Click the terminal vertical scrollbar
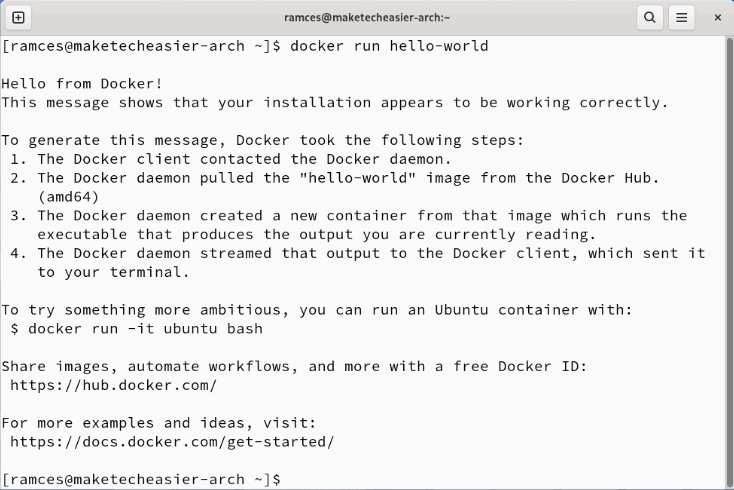 point(729,260)
